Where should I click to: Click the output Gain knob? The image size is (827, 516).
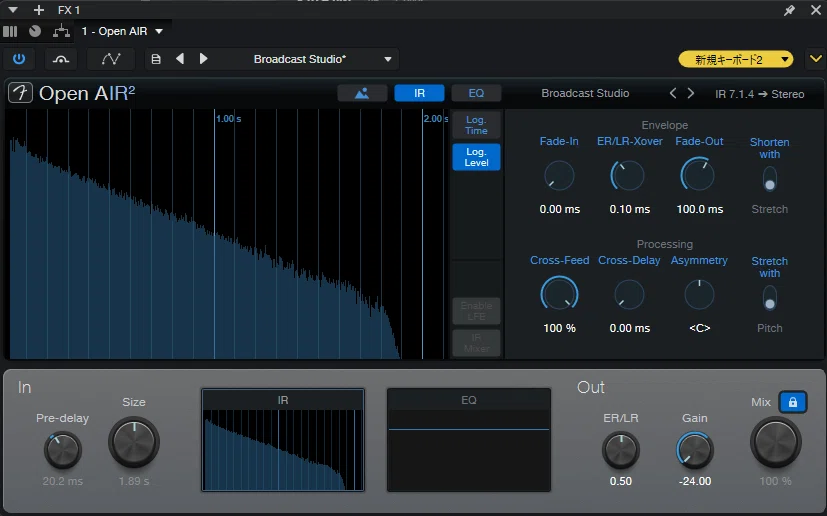695,451
